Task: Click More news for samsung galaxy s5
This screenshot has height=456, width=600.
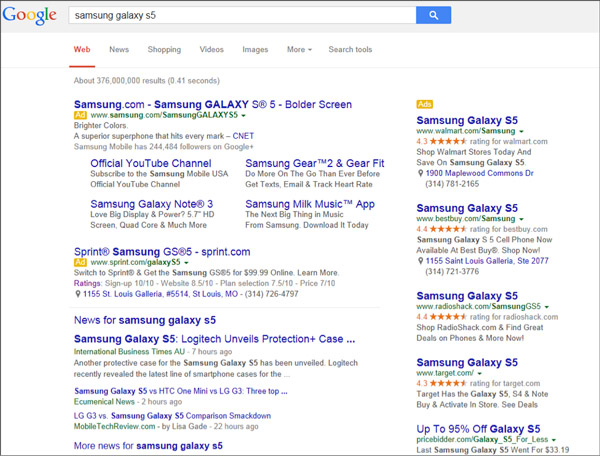Action: [x=148, y=446]
